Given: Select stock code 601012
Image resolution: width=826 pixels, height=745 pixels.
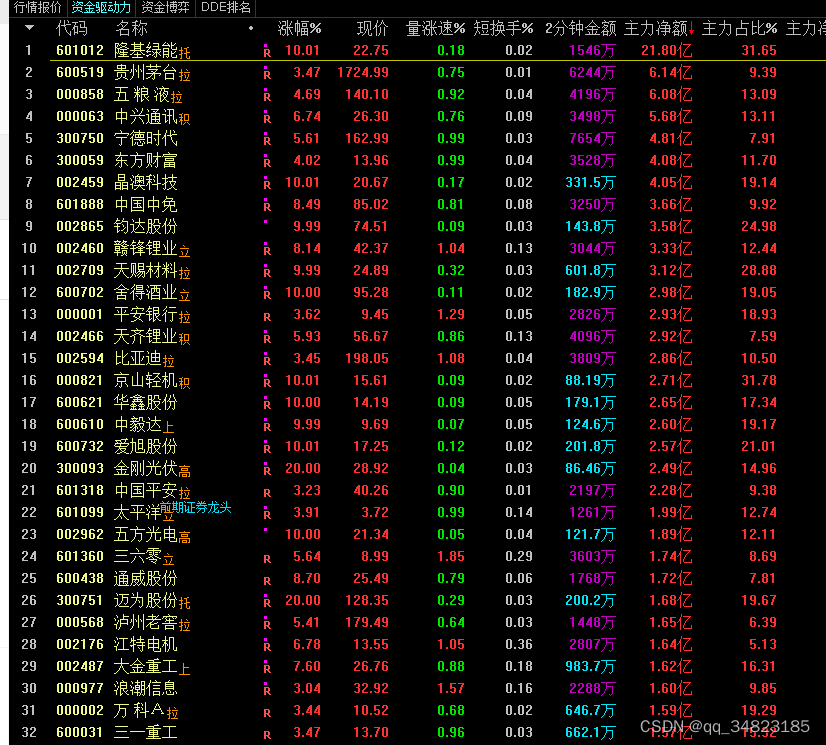Looking at the screenshot, I should pyautogui.click(x=80, y=50).
